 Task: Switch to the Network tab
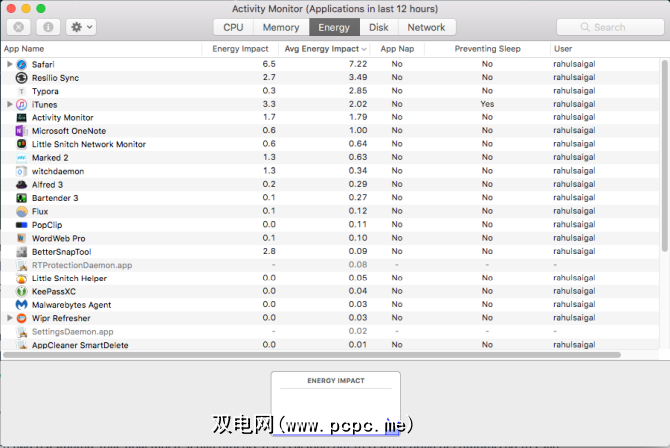(426, 27)
